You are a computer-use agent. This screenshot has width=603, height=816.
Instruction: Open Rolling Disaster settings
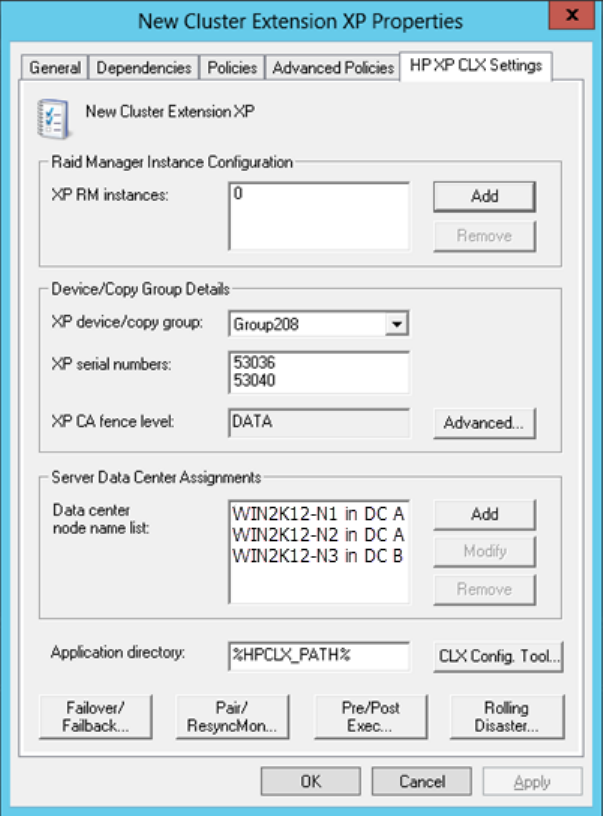coord(507,717)
